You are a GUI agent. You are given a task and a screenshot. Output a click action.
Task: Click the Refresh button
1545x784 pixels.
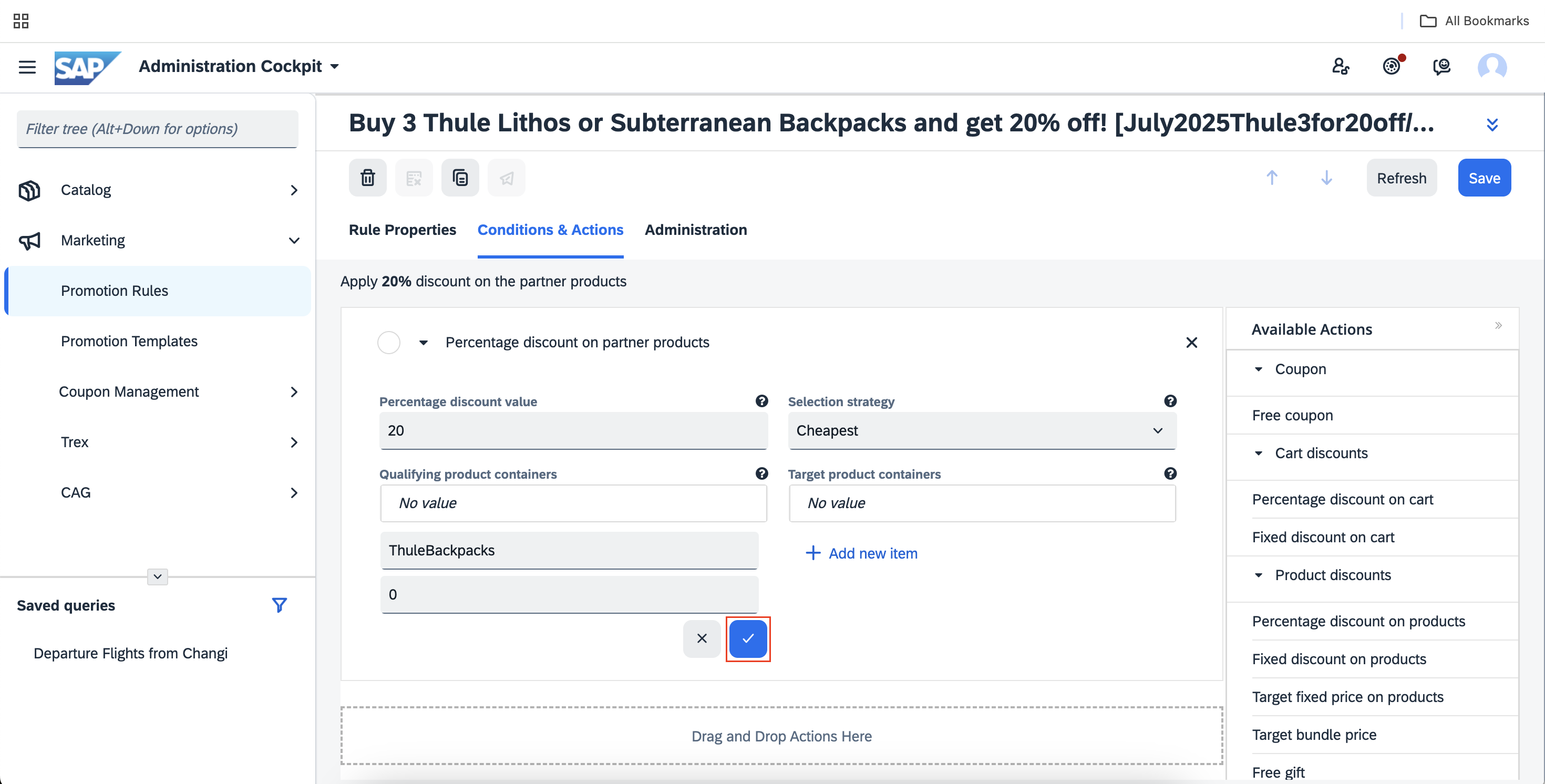(x=1402, y=178)
